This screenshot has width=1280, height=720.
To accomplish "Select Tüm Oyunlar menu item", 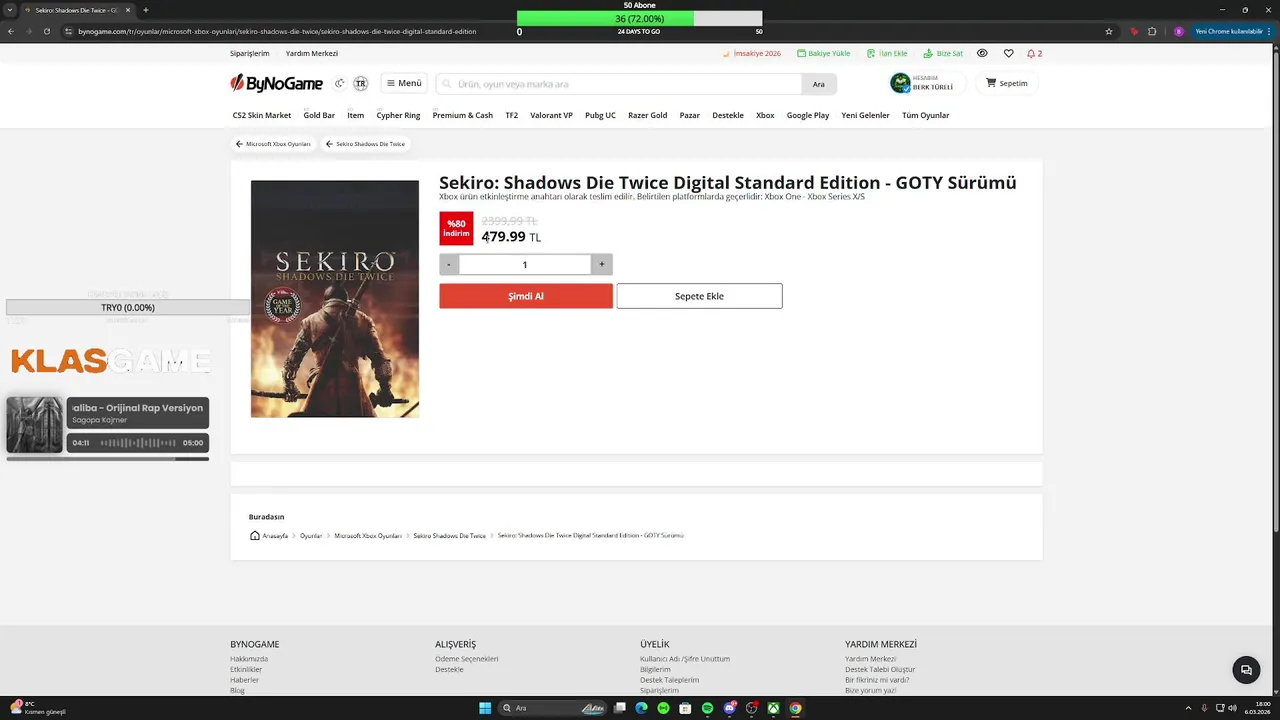I will pyautogui.click(x=926, y=115).
